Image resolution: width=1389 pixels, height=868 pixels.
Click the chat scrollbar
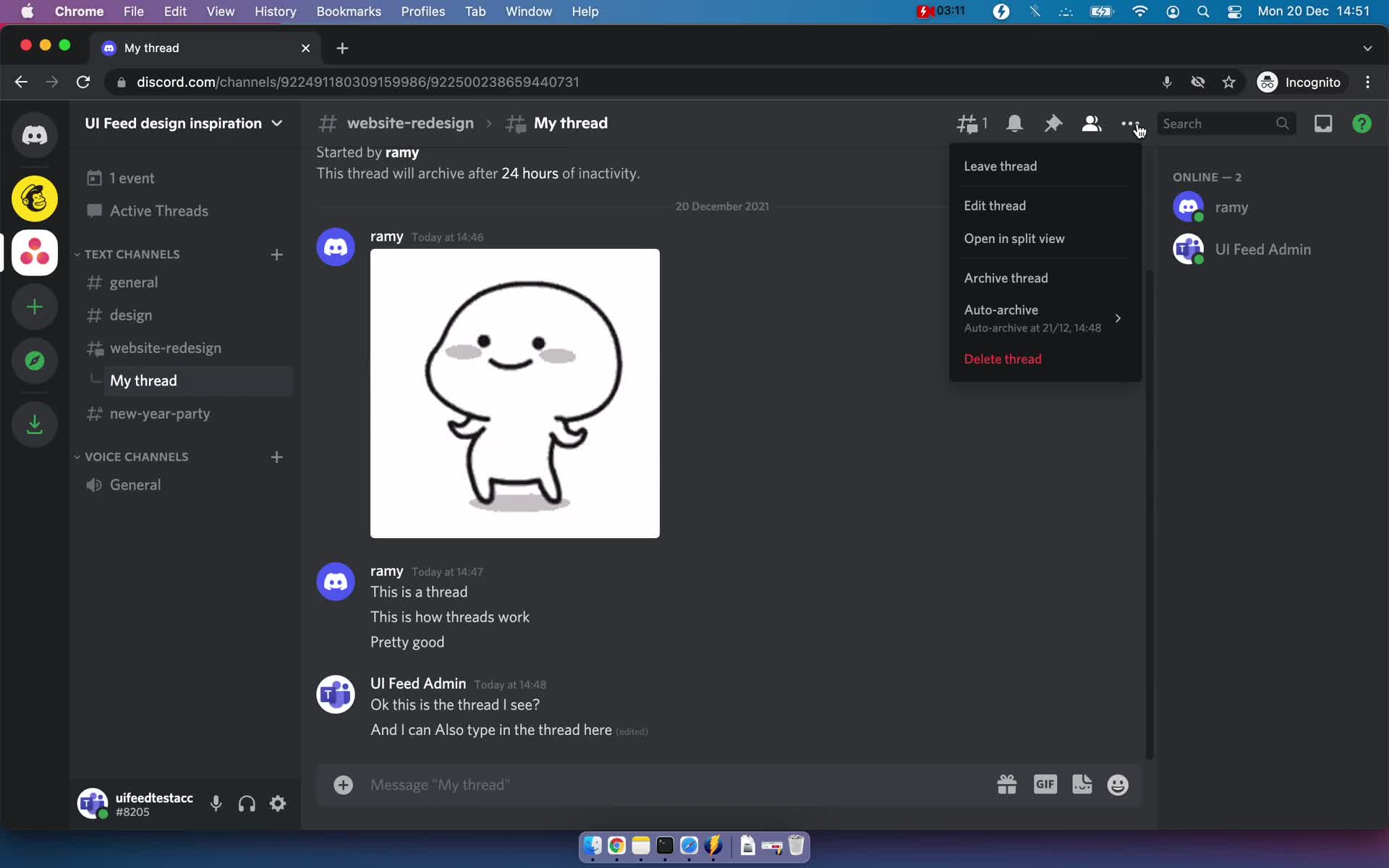click(x=1150, y=514)
